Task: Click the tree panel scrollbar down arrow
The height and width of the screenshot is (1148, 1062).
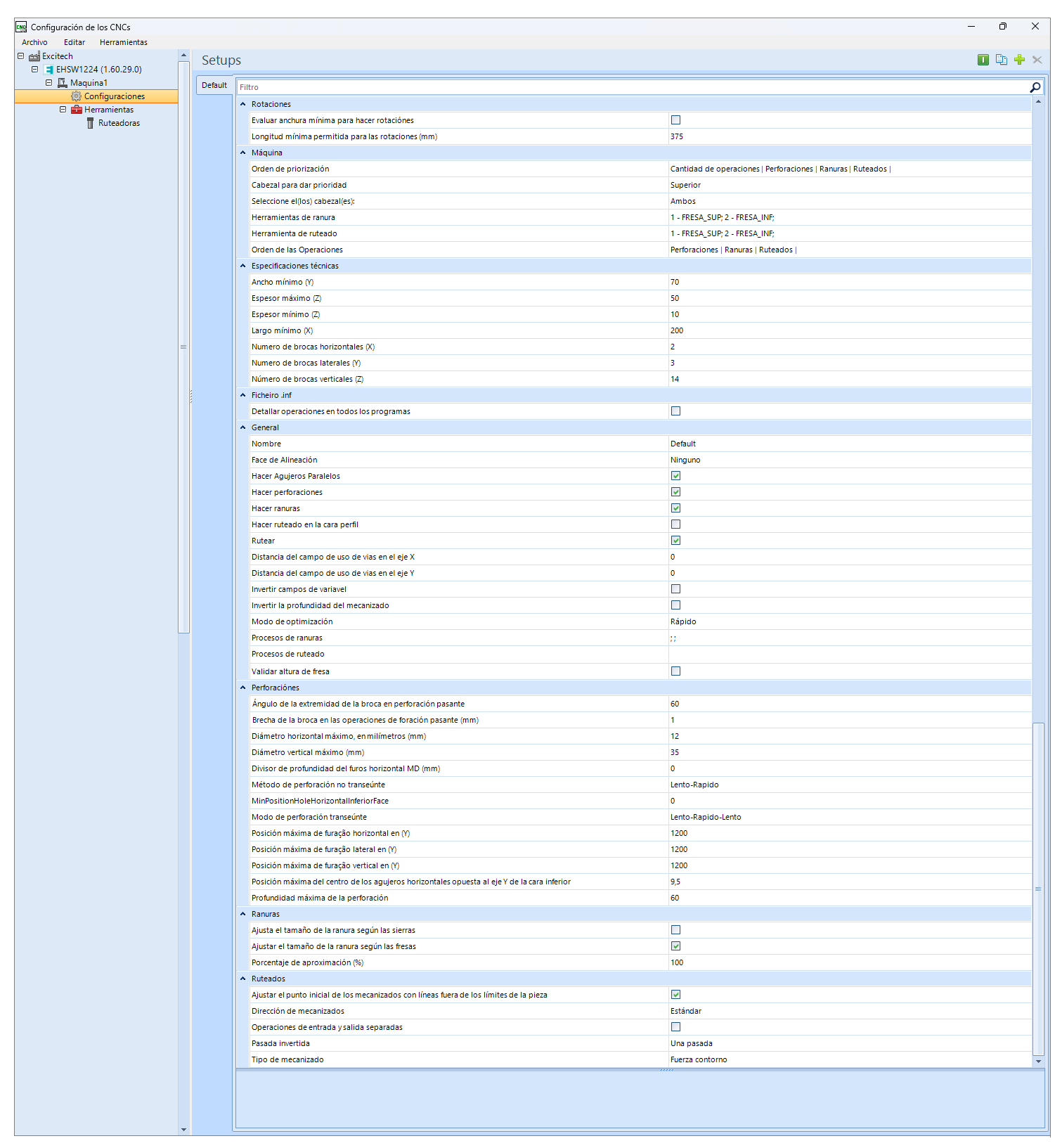Action: tap(183, 1130)
